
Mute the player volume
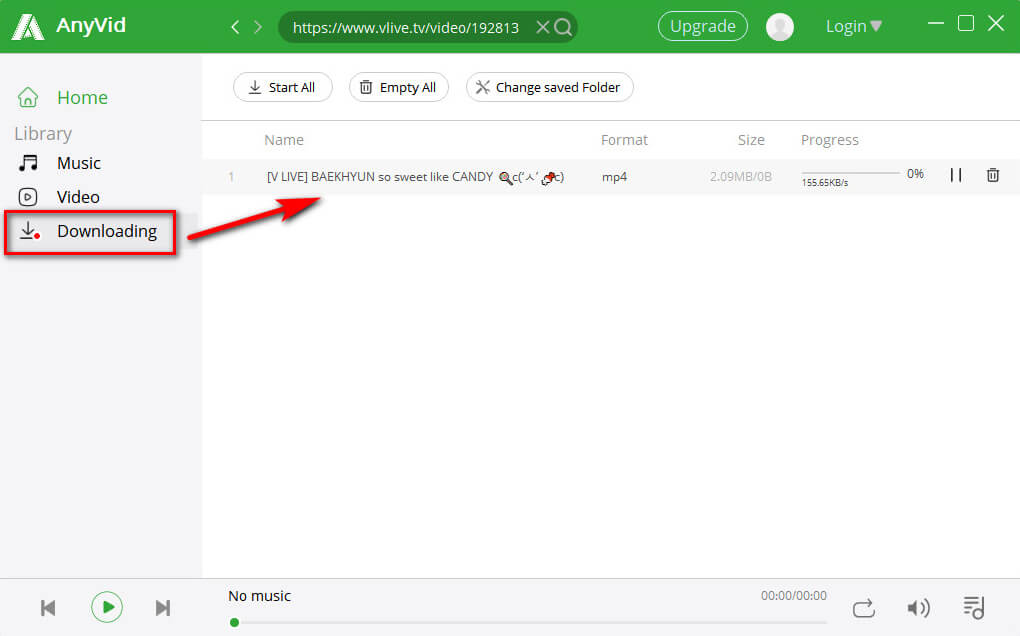click(917, 607)
